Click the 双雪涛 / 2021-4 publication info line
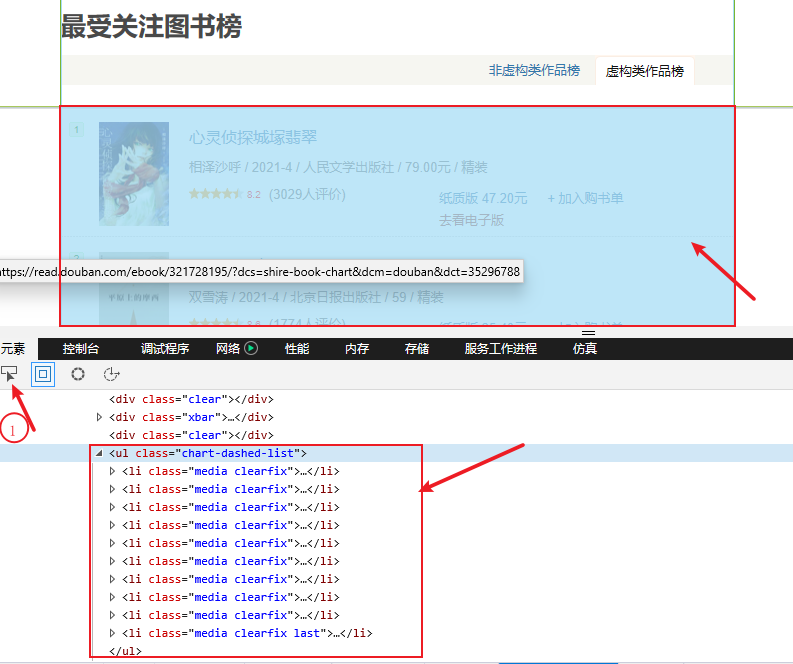 (x=316, y=297)
